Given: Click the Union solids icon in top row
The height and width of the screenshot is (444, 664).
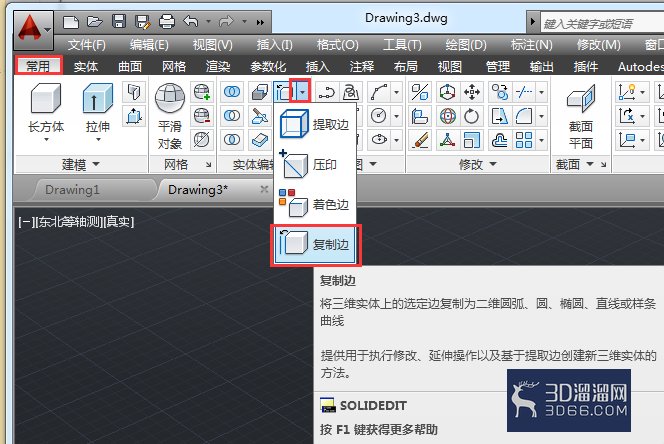Looking at the screenshot, I should click(232, 92).
